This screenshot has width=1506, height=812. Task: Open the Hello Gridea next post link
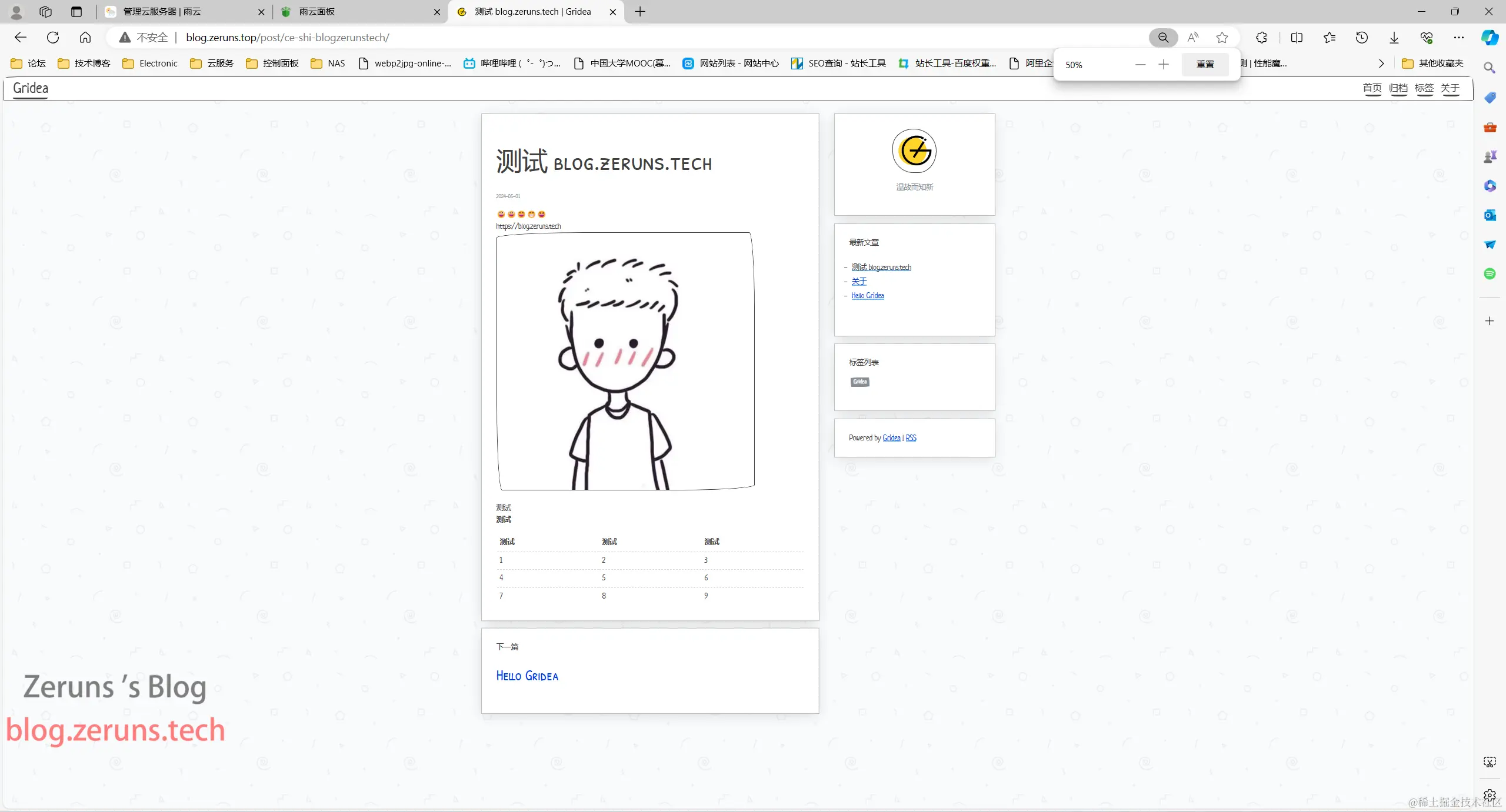pyautogui.click(x=527, y=676)
